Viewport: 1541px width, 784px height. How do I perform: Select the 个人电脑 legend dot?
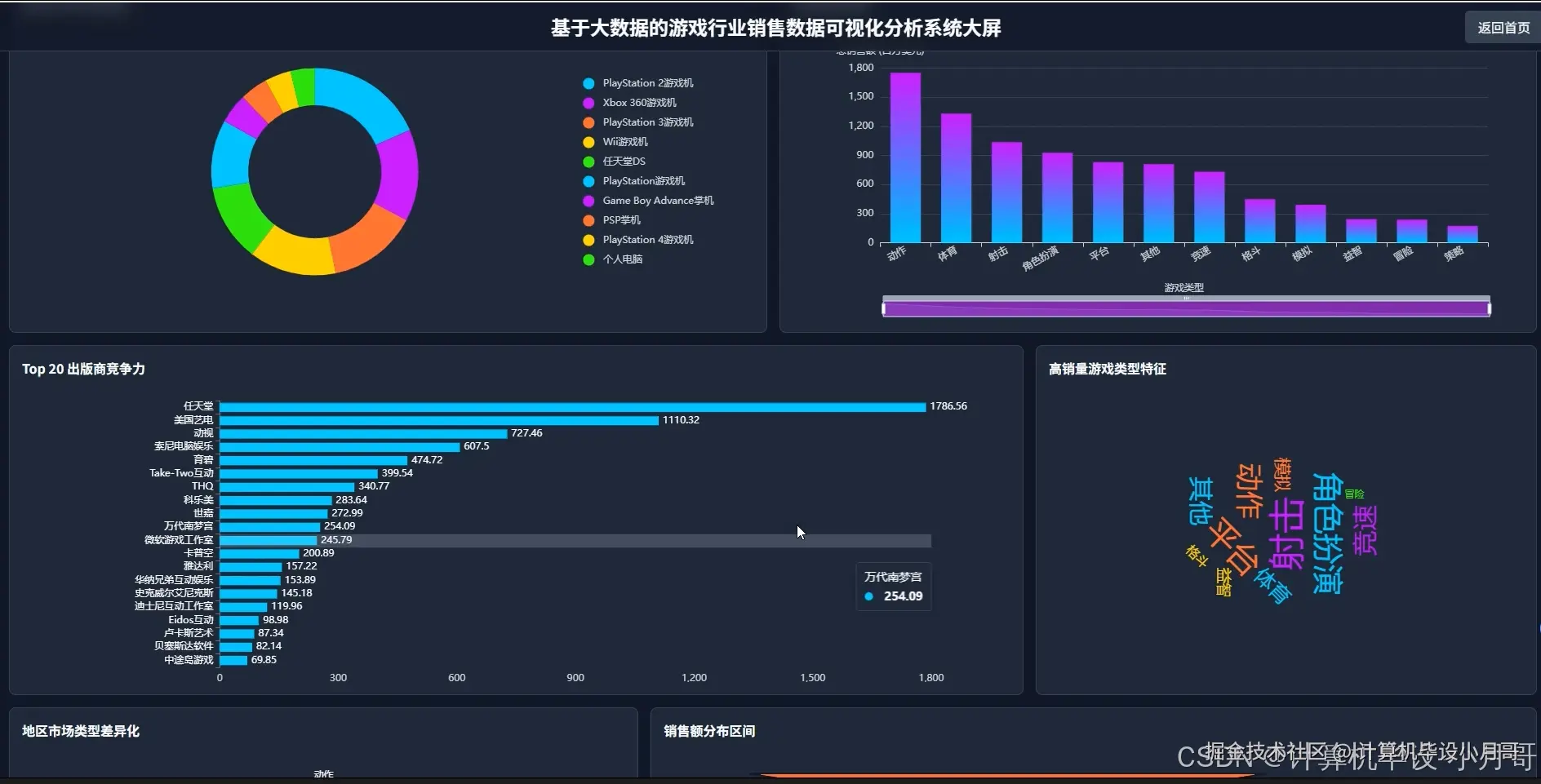click(x=588, y=259)
